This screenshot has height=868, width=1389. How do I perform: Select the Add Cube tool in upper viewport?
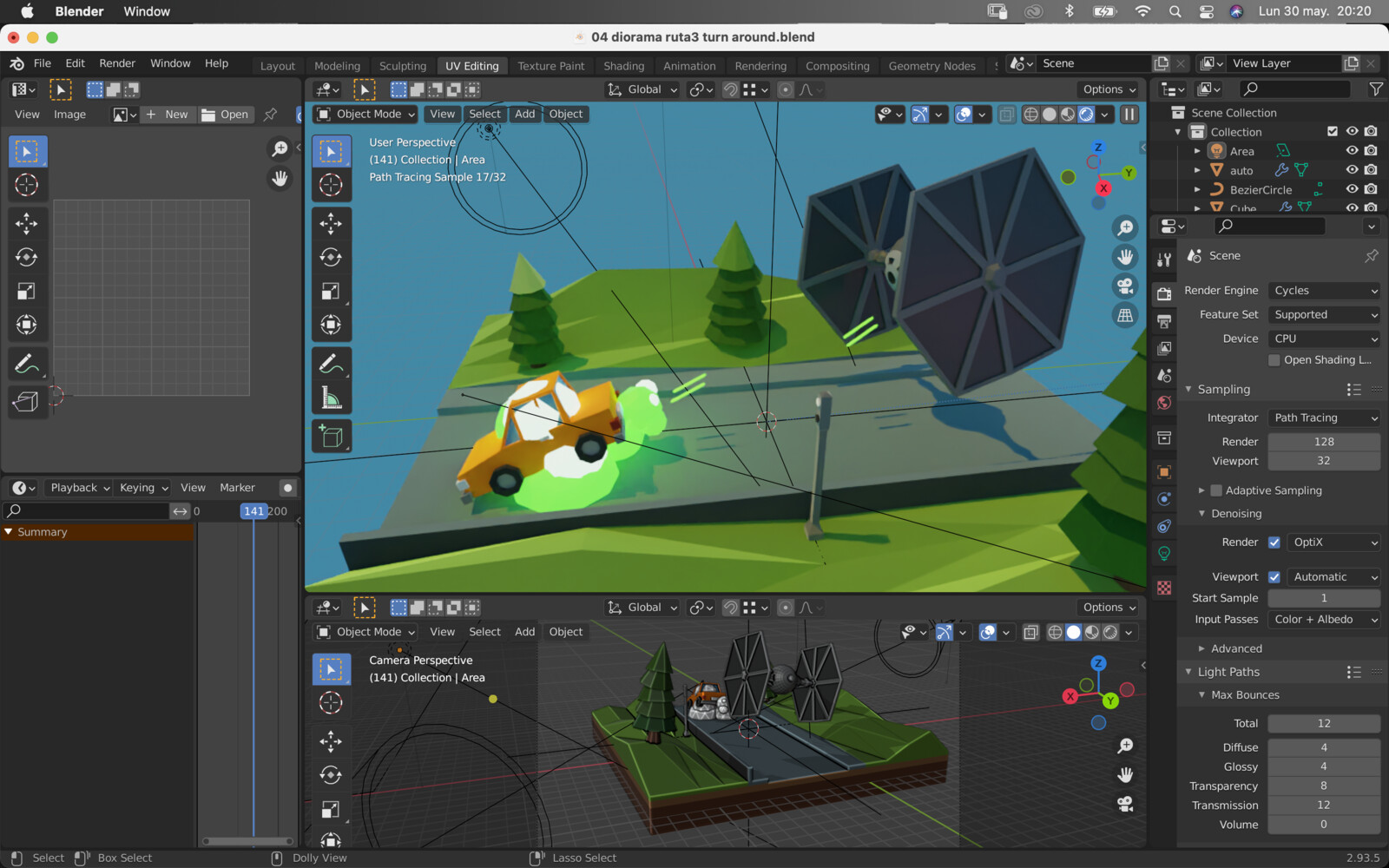331,436
